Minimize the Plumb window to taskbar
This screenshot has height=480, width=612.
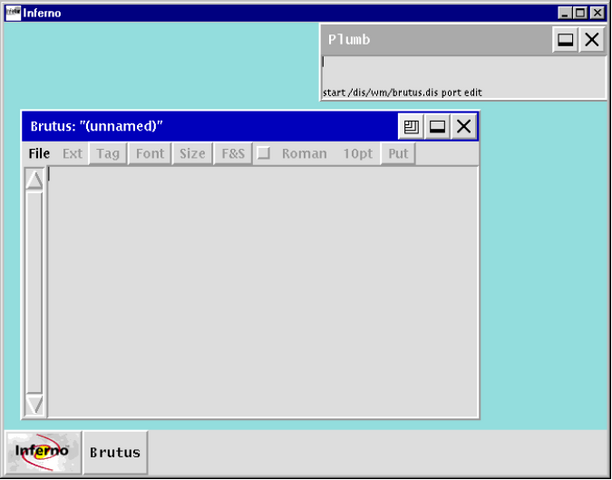(566, 39)
